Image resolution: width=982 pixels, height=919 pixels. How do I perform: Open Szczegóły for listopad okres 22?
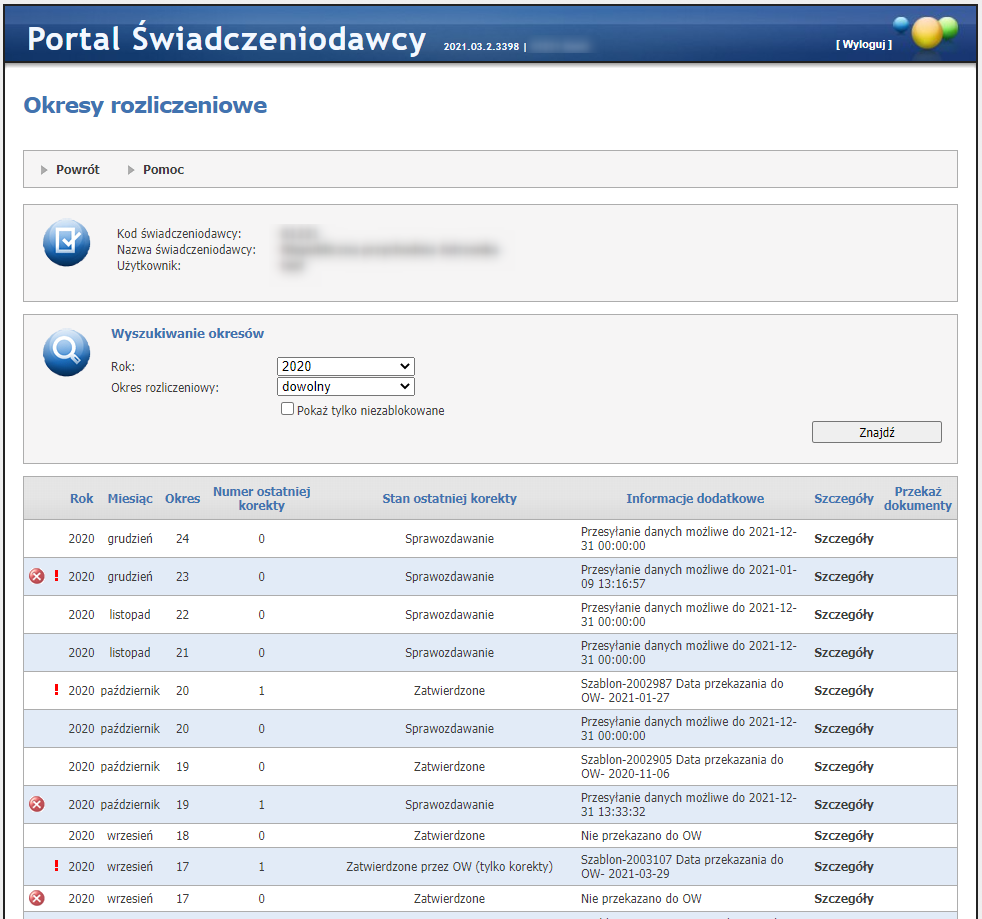tap(843, 614)
